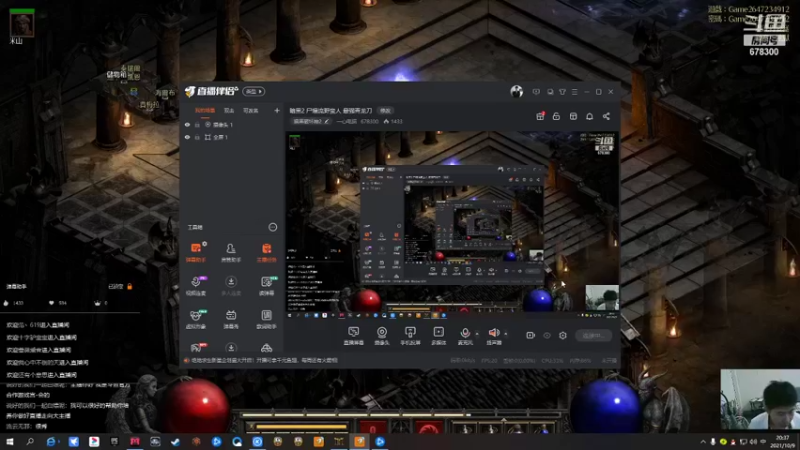Toggle visibility of 摄像头 1 source

[x=187, y=124]
